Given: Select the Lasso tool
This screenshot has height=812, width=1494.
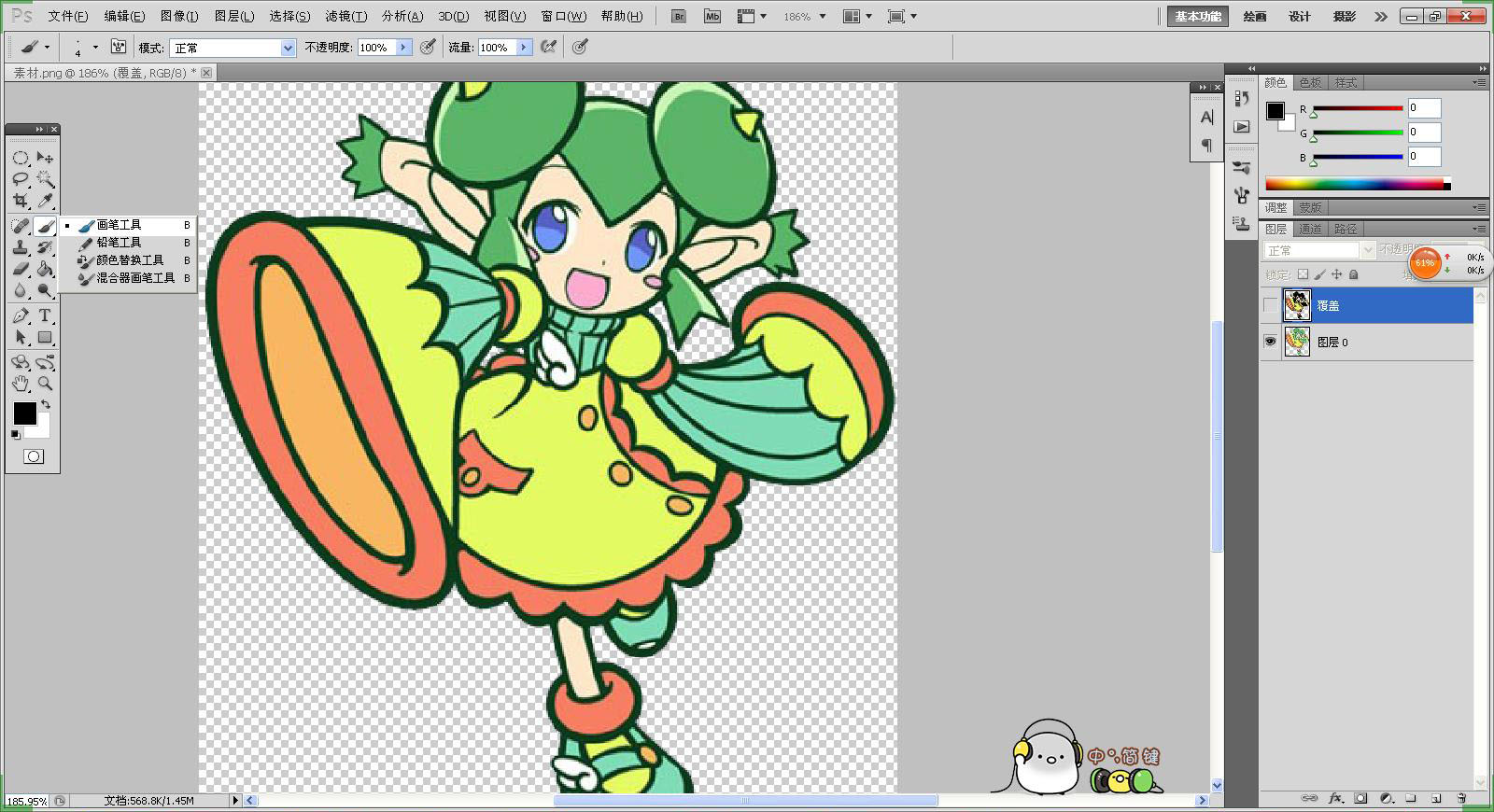Looking at the screenshot, I should point(21,179).
